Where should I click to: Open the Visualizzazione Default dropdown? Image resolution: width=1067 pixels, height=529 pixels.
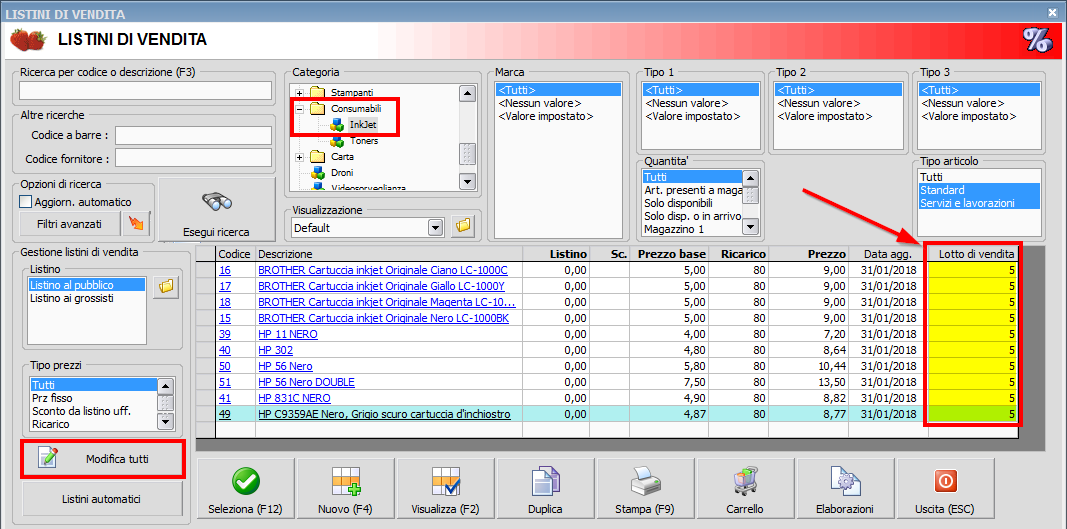click(x=436, y=227)
